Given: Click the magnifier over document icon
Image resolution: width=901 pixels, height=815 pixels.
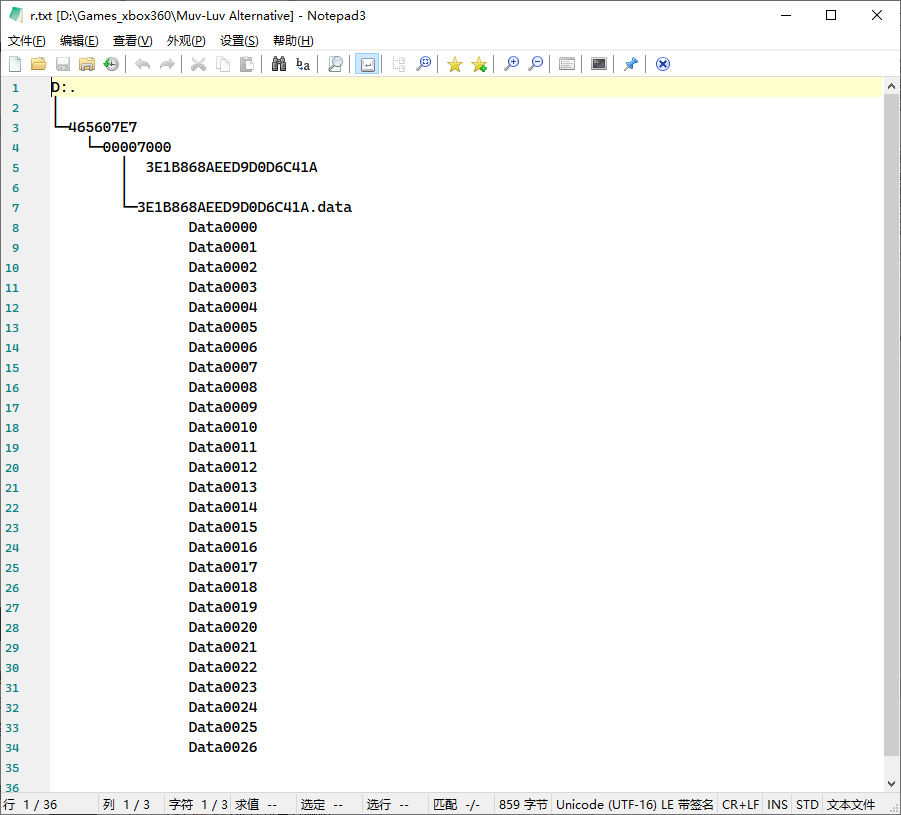Looking at the screenshot, I should [x=335, y=64].
